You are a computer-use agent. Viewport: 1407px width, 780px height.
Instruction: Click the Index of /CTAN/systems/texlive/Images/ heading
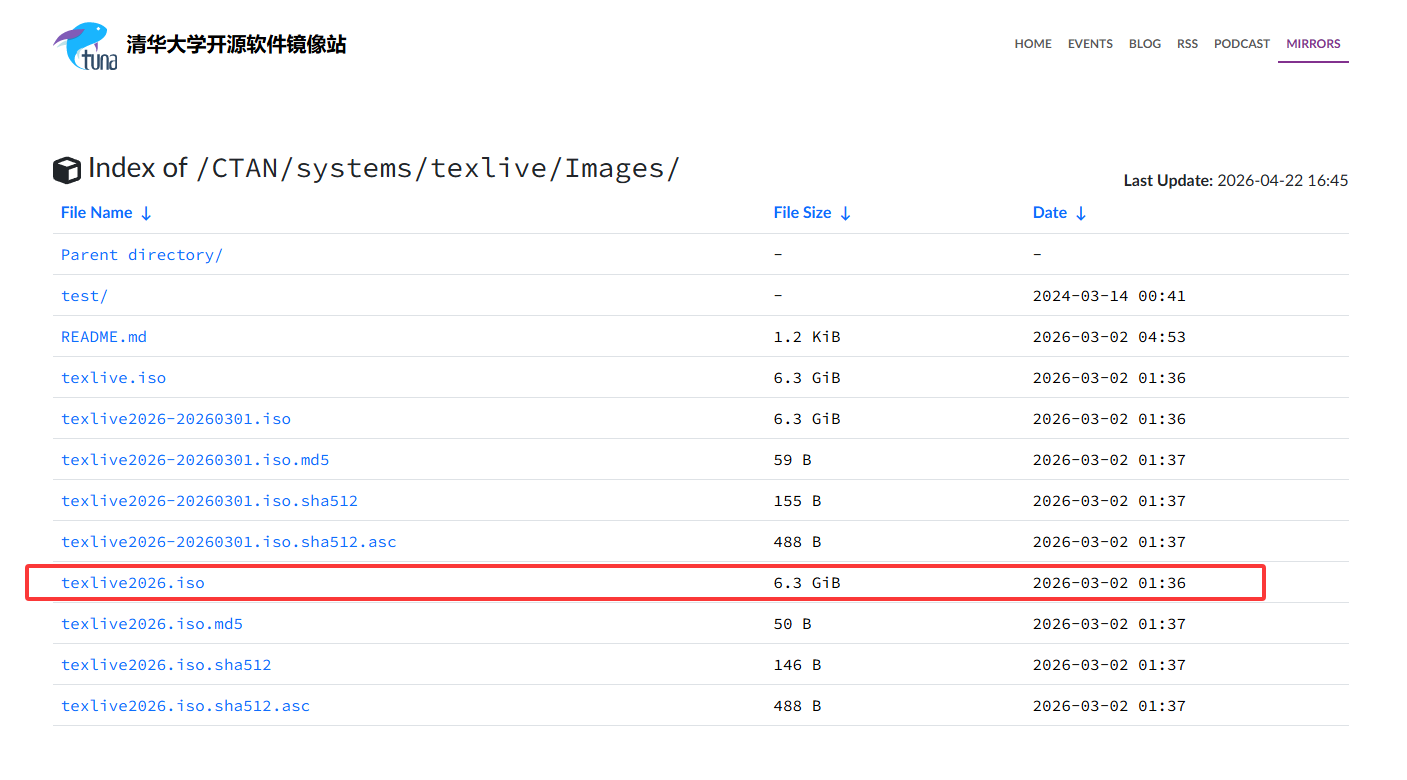(x=383, y=168)
